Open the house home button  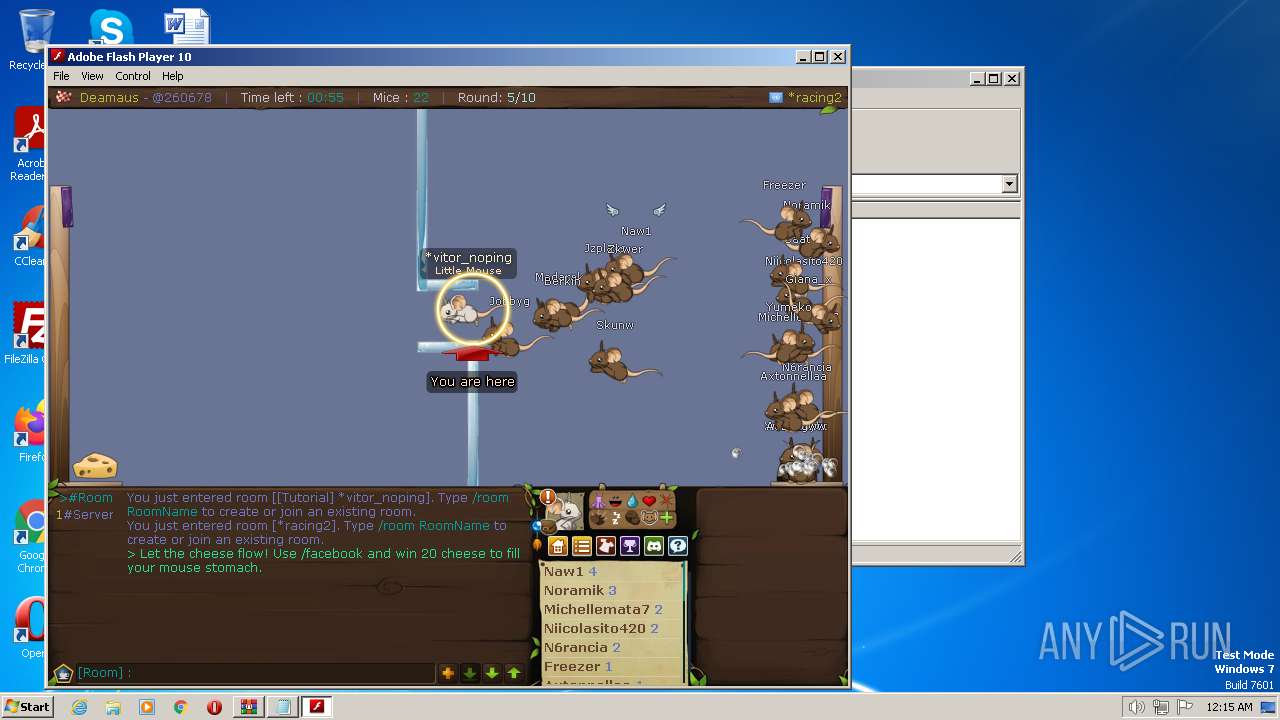[558, 546]
